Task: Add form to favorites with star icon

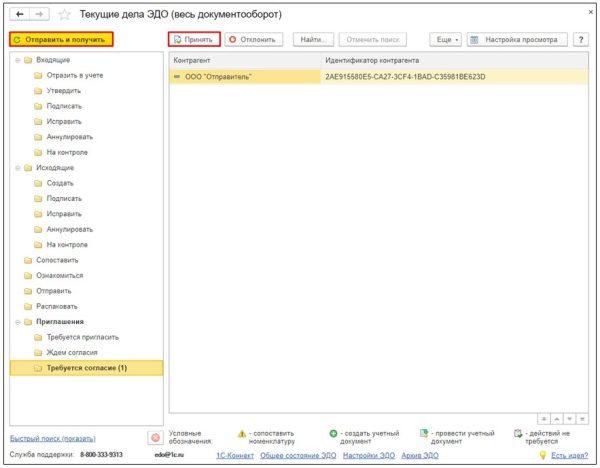Action: pyautogui.click(x=65, y=15)
